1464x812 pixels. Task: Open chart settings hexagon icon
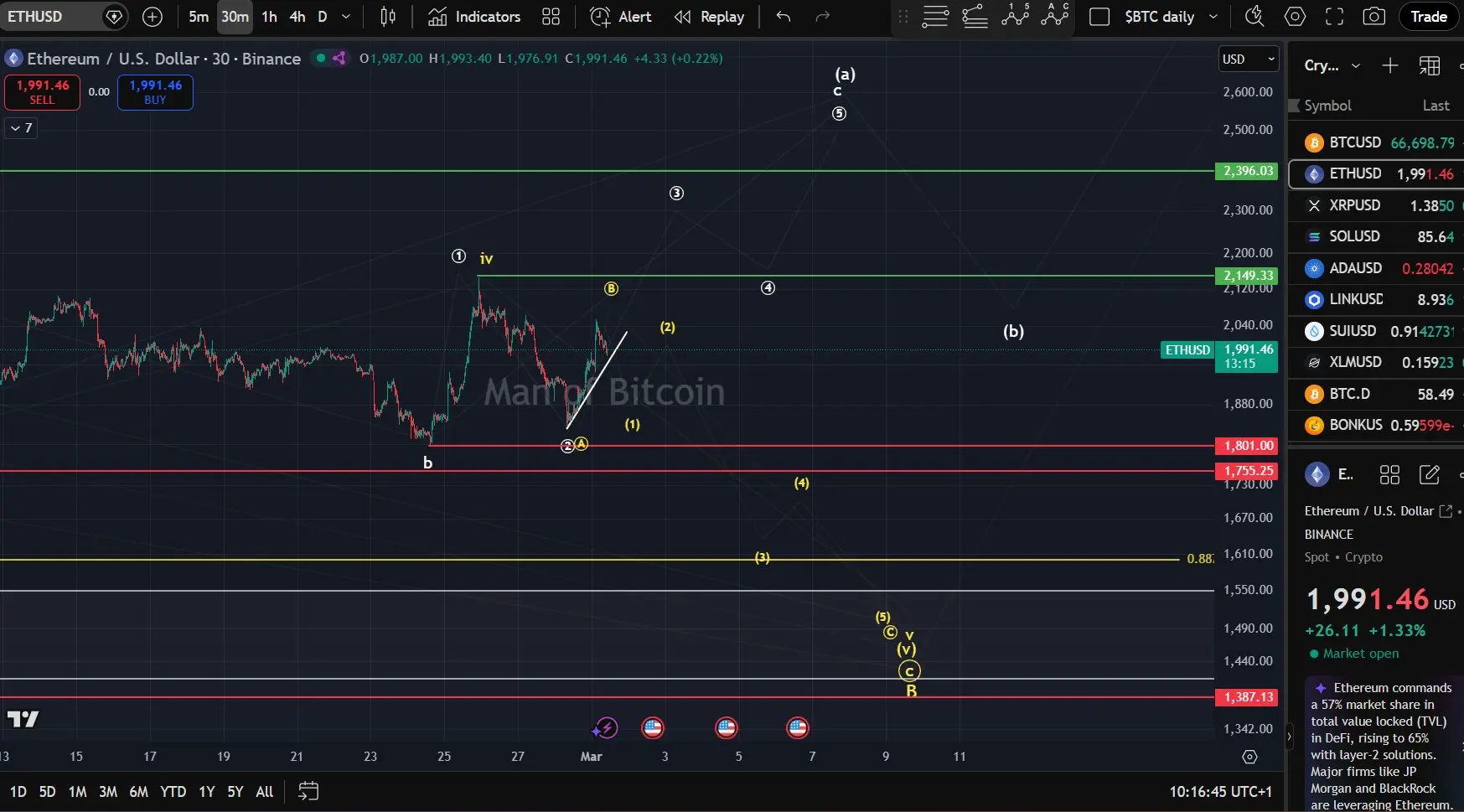pyautogui.click(x=1295, y=17)
